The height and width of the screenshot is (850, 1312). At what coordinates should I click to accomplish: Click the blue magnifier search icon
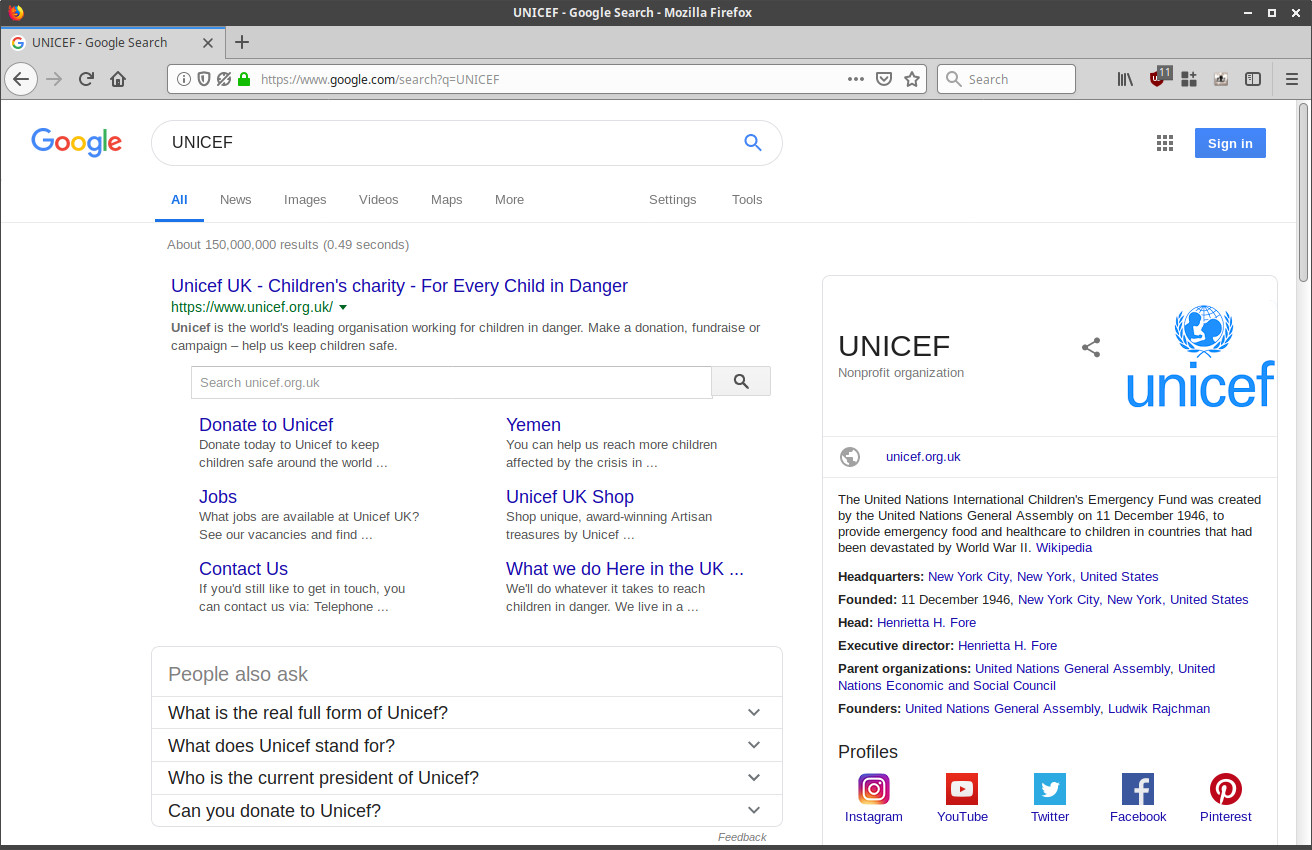752,143
